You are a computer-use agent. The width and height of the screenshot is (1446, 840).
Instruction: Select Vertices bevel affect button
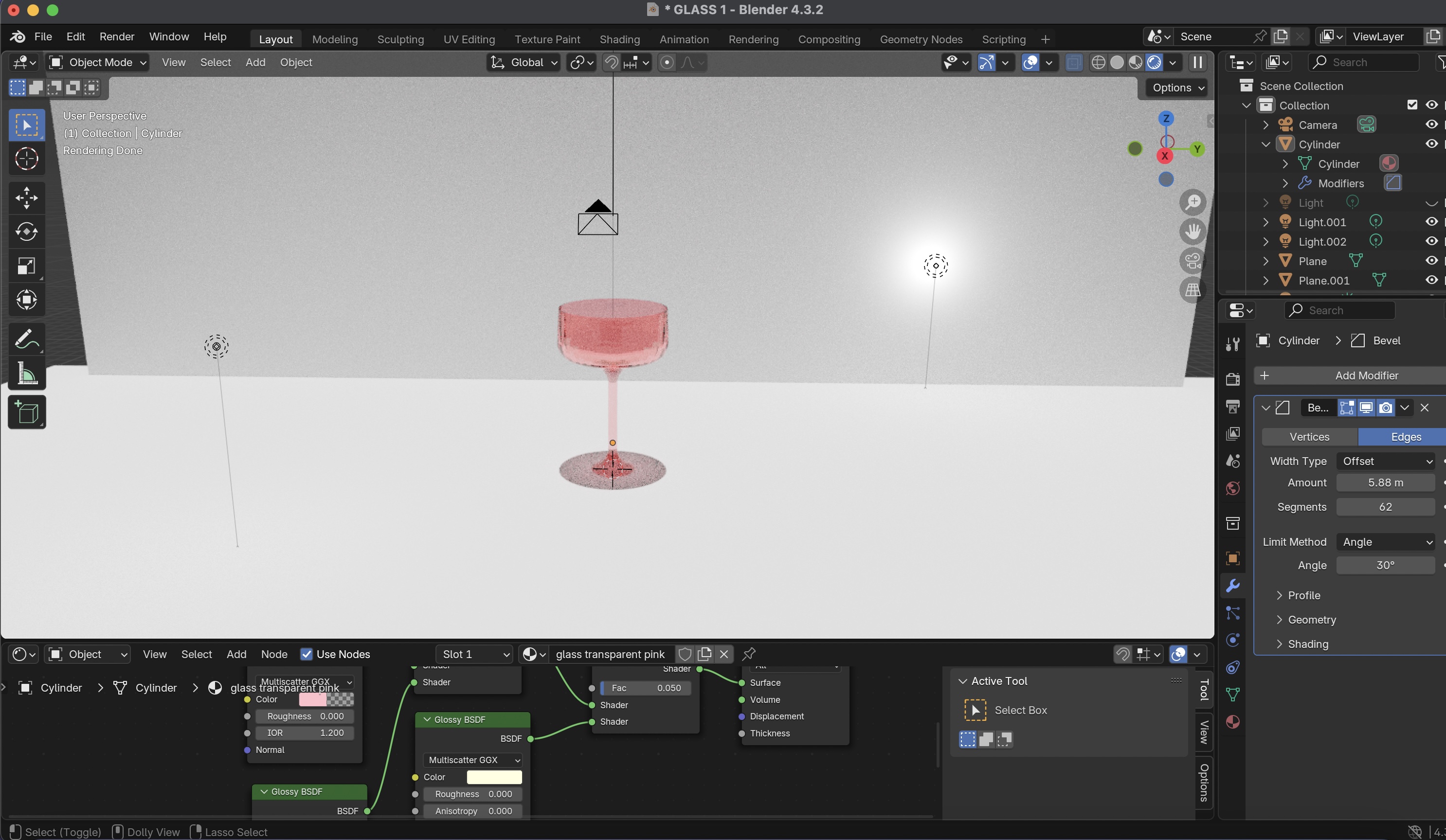1309,437
